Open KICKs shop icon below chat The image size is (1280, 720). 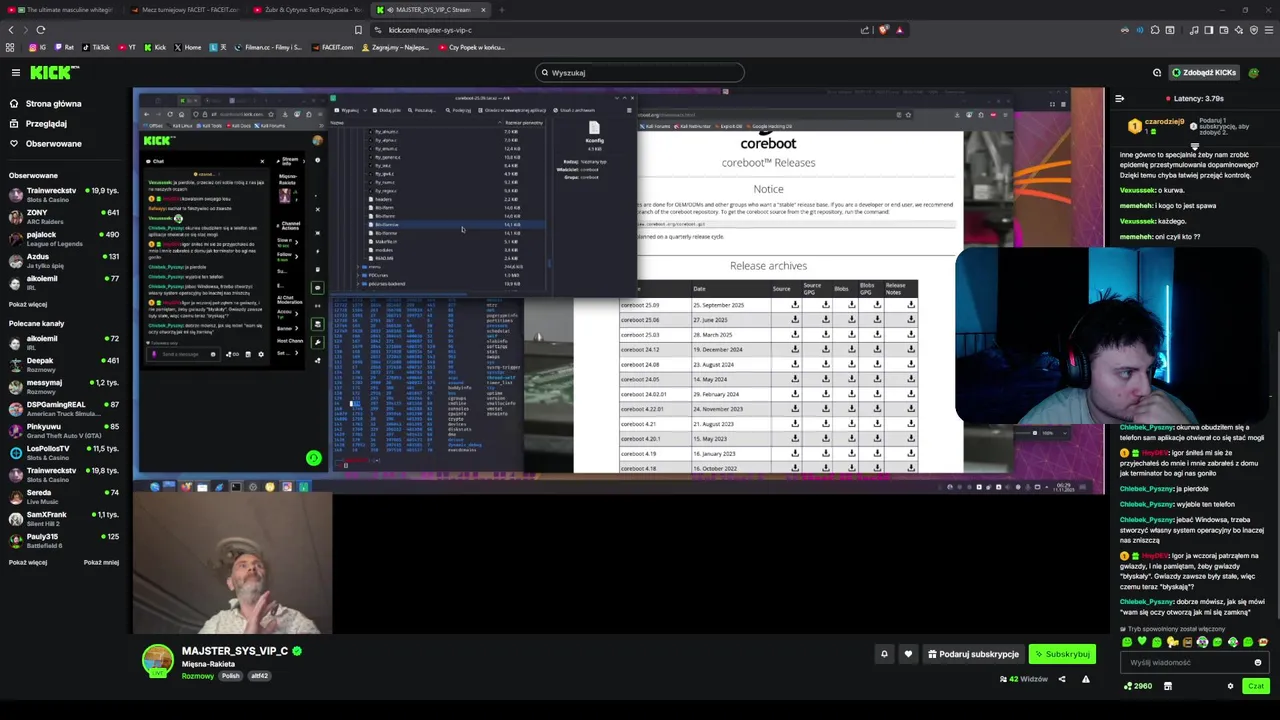click(1167, 686)
